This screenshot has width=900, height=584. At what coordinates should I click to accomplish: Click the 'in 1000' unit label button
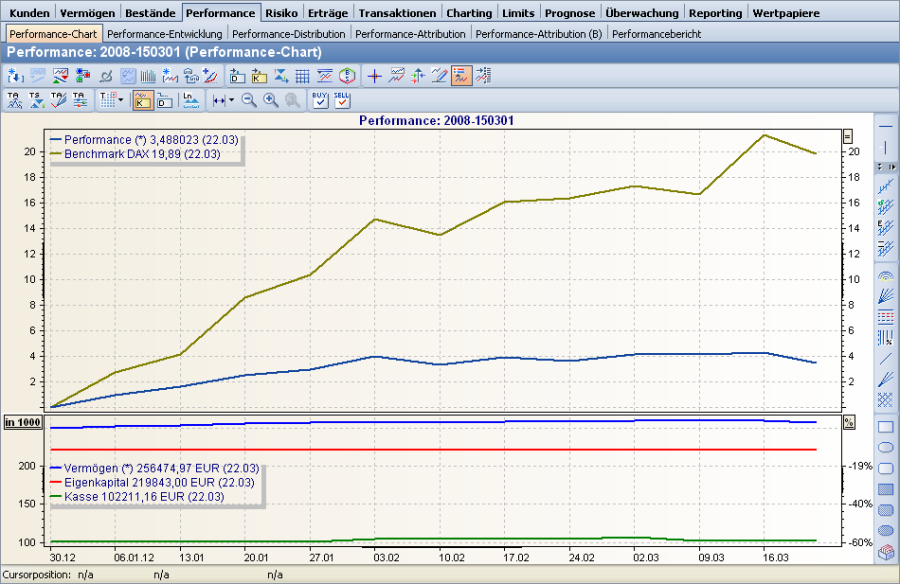click(20, 422)
